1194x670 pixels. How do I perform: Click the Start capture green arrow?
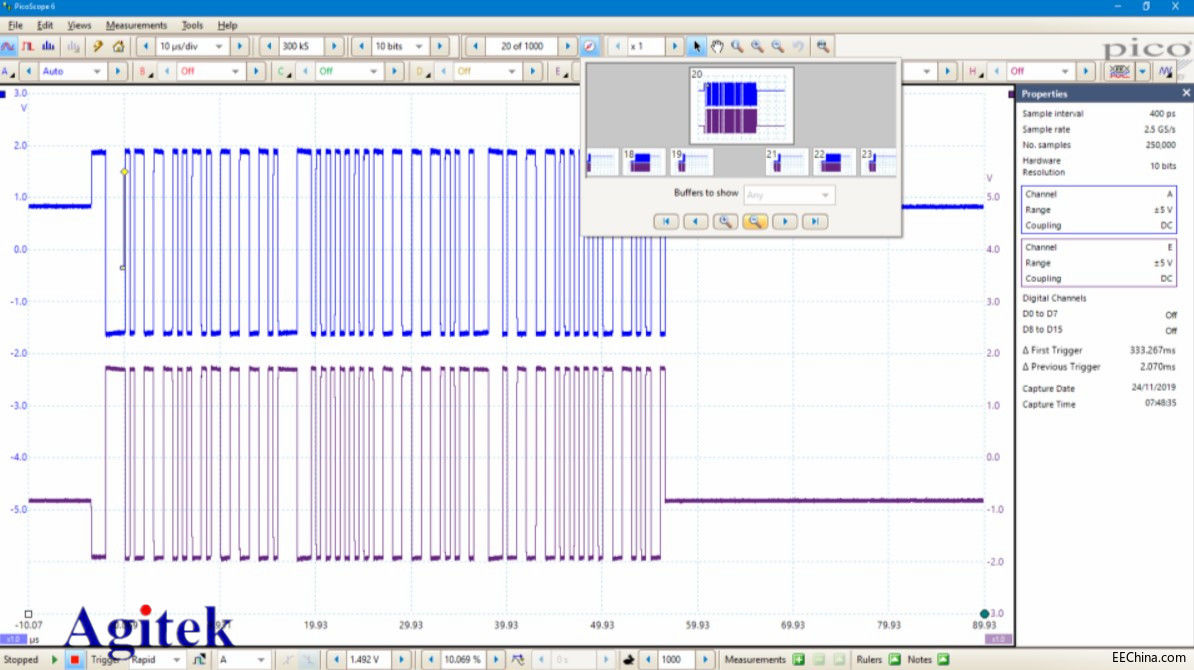[x=55, y=659]
